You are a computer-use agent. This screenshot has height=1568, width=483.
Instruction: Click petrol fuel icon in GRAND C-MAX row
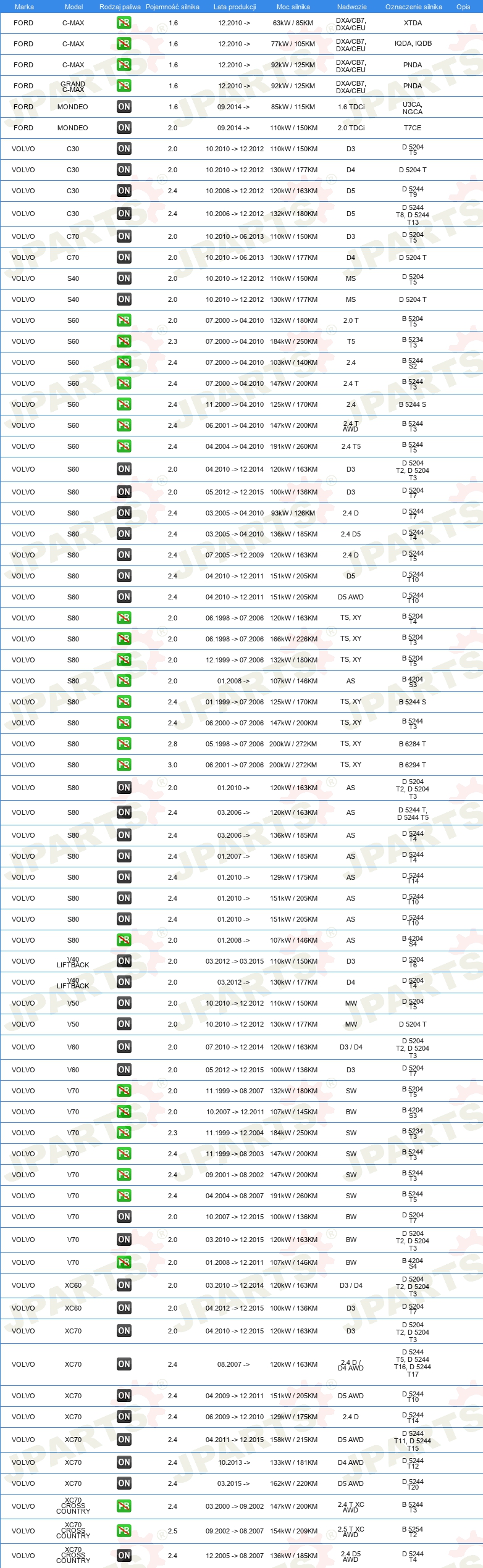(124, 86)
